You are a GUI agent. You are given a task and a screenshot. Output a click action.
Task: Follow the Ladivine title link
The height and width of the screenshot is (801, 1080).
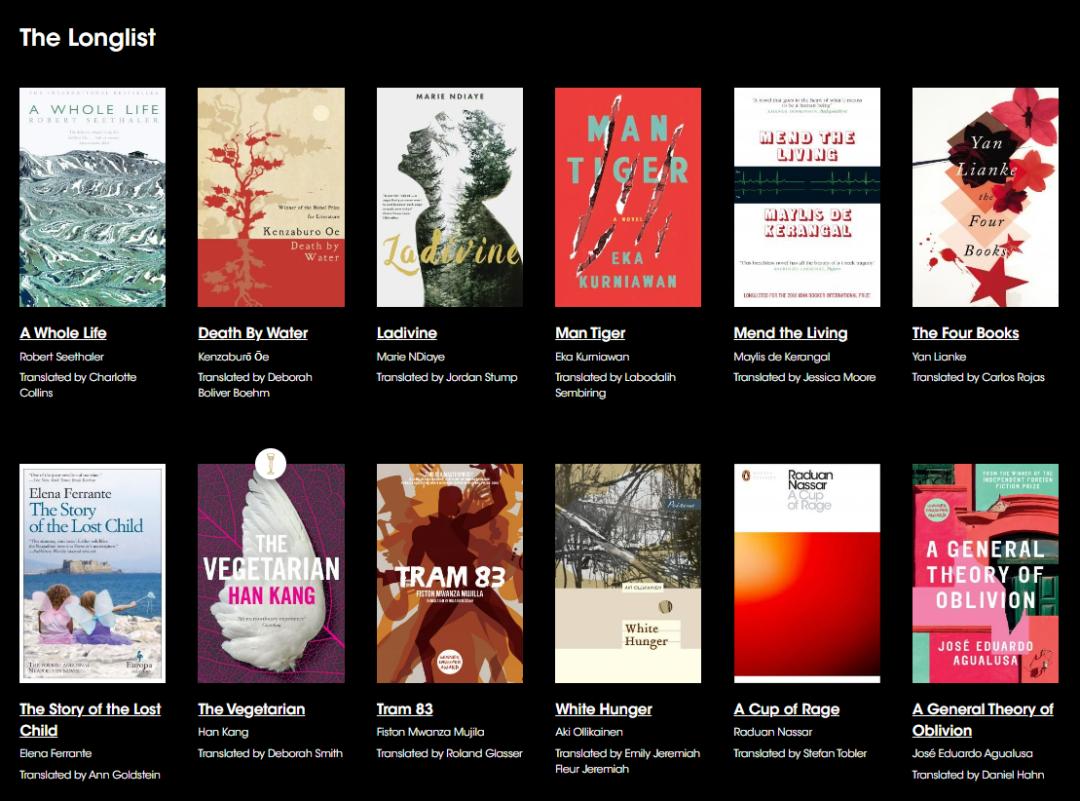407,333
